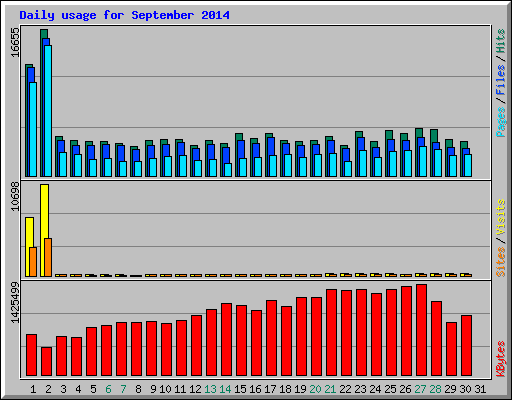This screenshot has height=400, width=512.
Task: Click green weekend day label 28
Action: tap(435, 389)
